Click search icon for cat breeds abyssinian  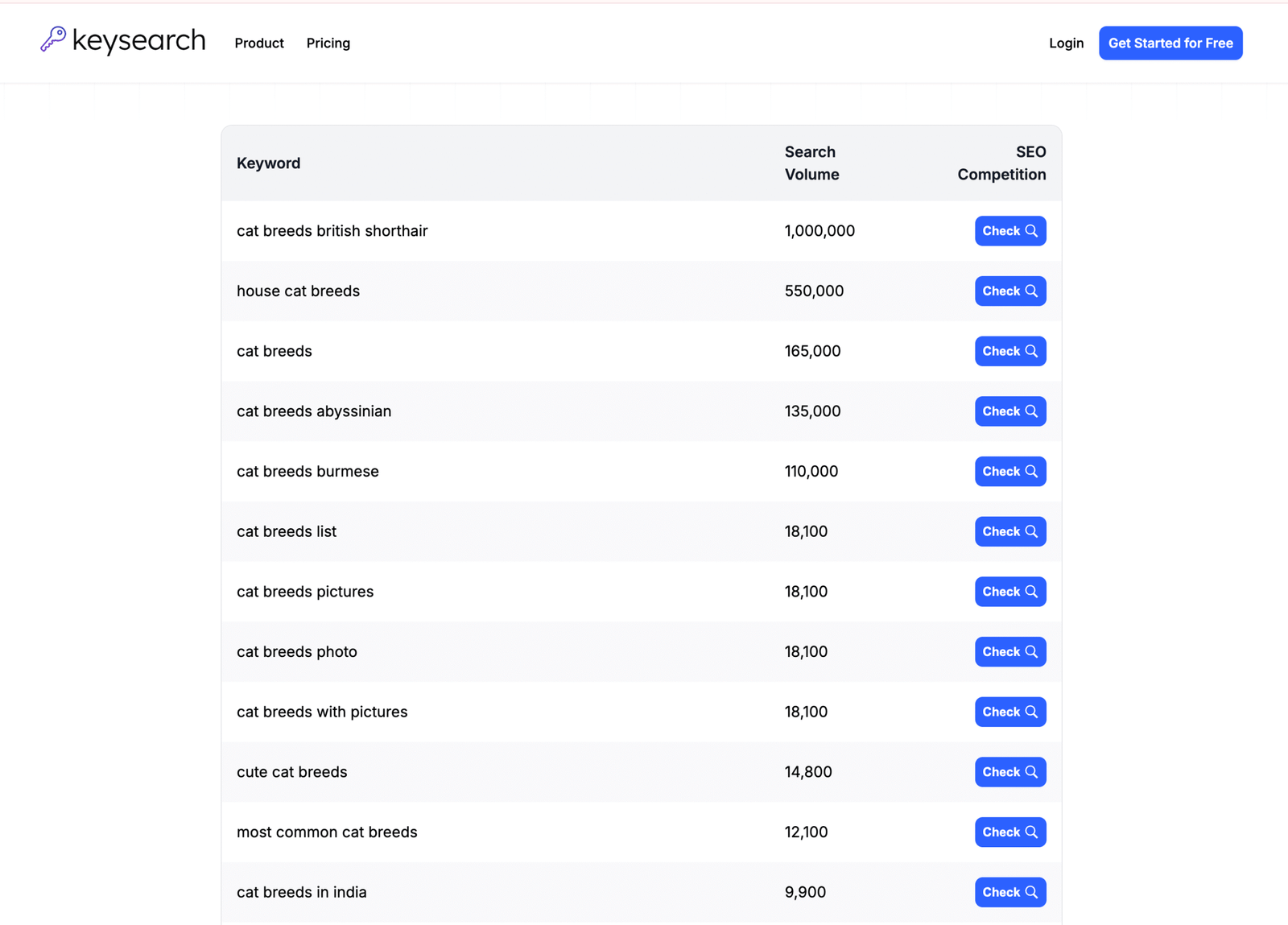point(1031,411)
